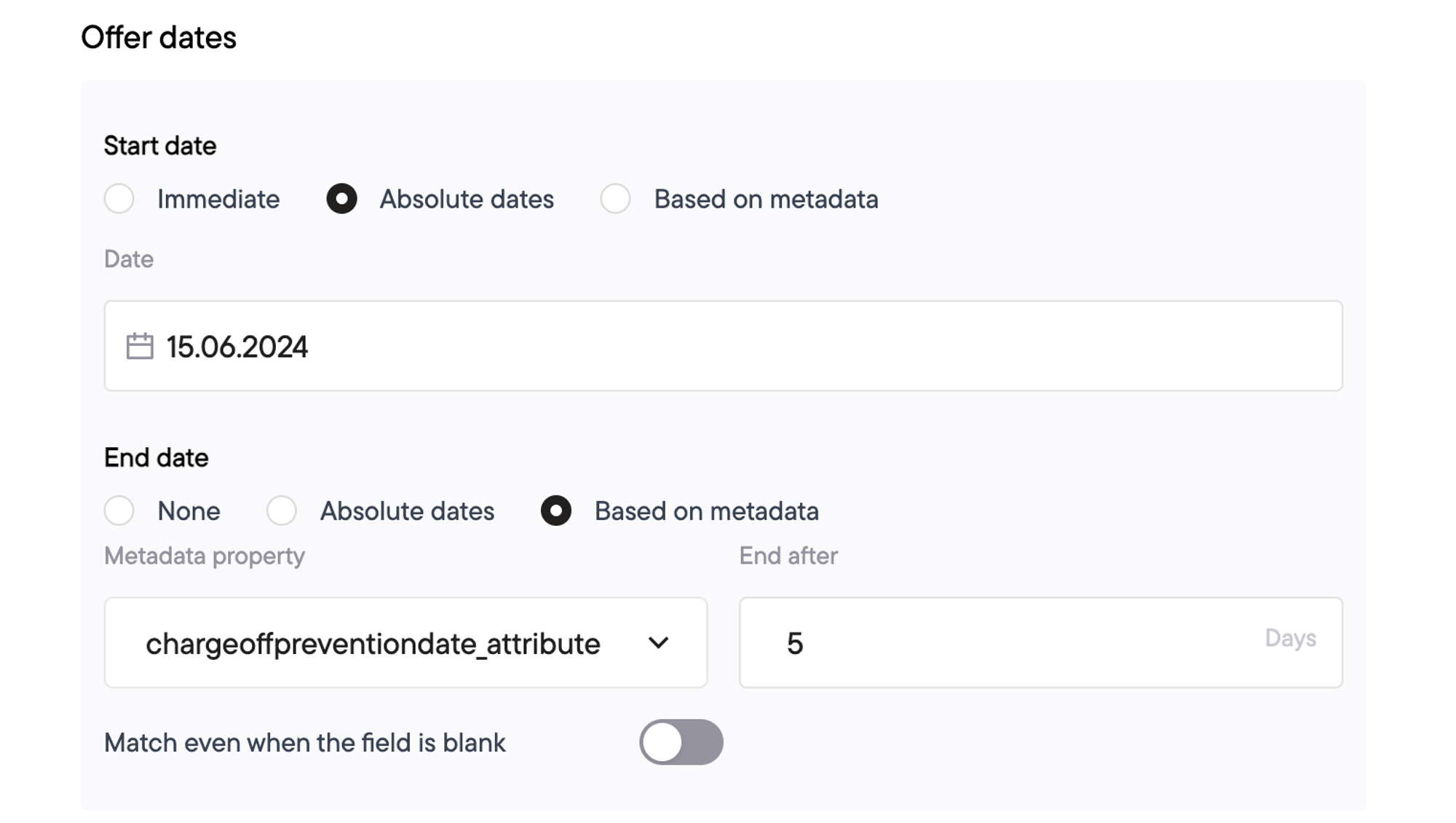Click the Match even when blank label

[304, 743]
